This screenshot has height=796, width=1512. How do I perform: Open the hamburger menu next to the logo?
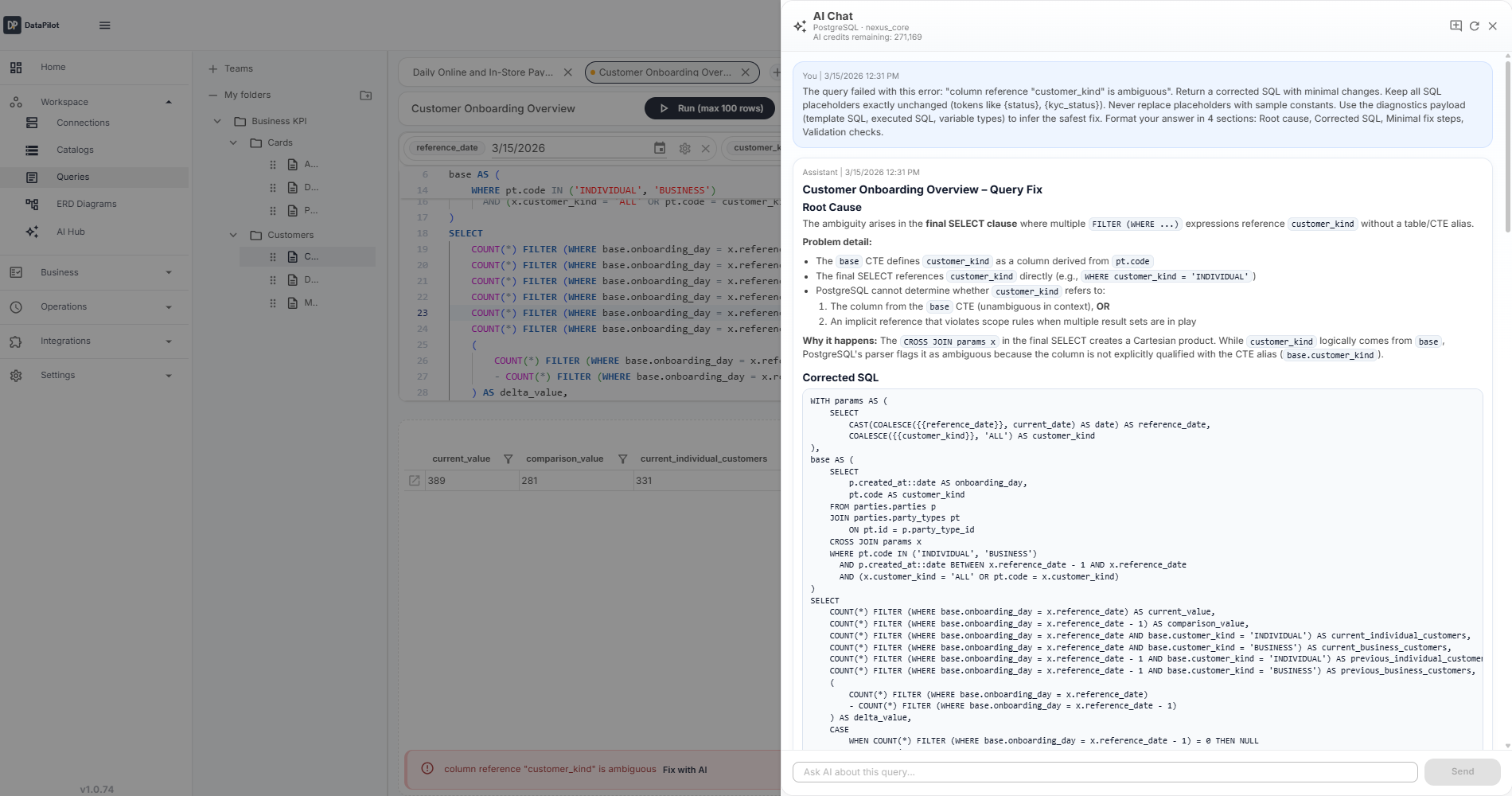(x=104, y=25)
